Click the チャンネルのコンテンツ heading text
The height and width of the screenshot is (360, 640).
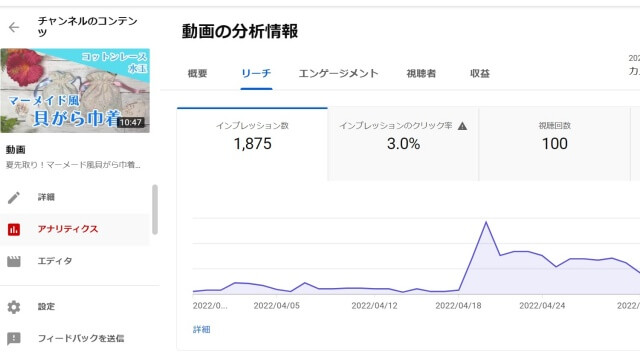point(88,27)
